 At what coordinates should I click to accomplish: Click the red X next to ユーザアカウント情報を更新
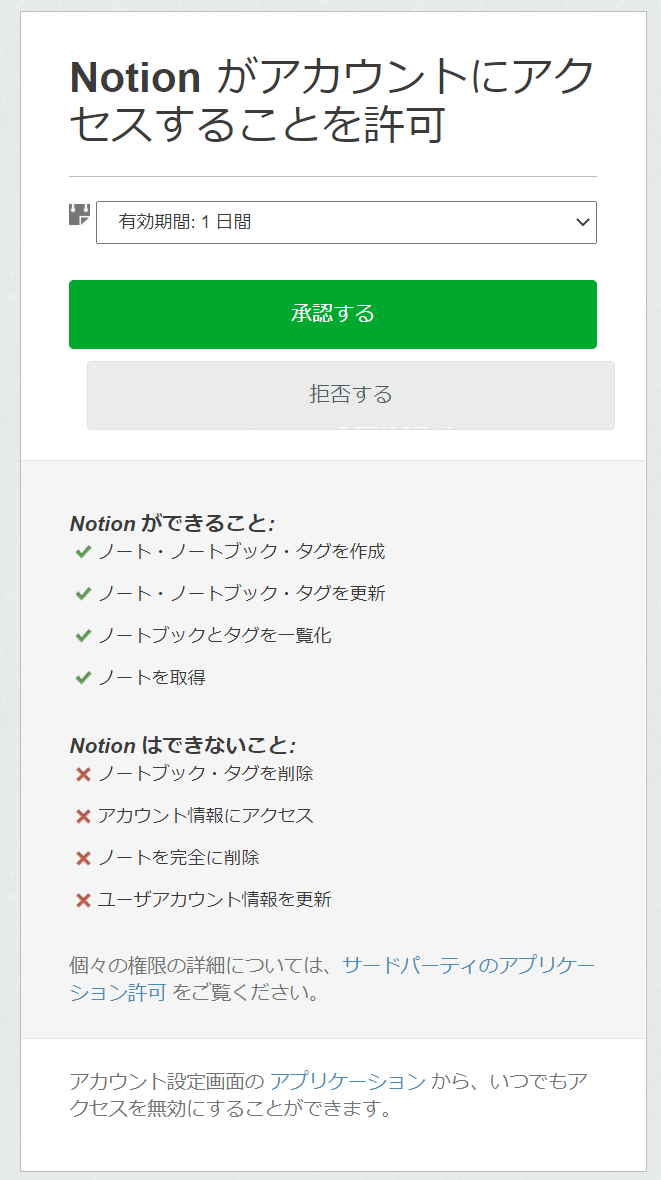[83, 901]
